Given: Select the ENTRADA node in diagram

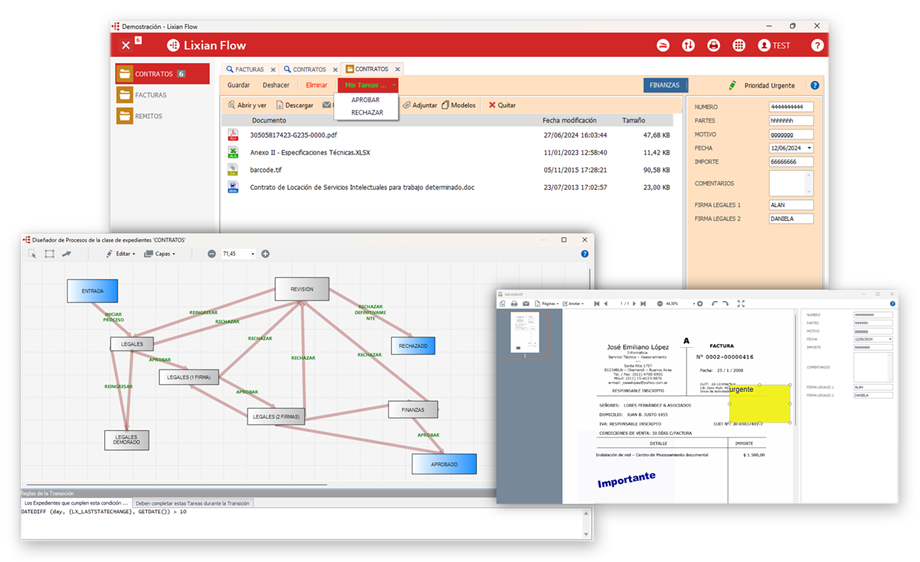Looking at the screenshot, I should (92, 291).
